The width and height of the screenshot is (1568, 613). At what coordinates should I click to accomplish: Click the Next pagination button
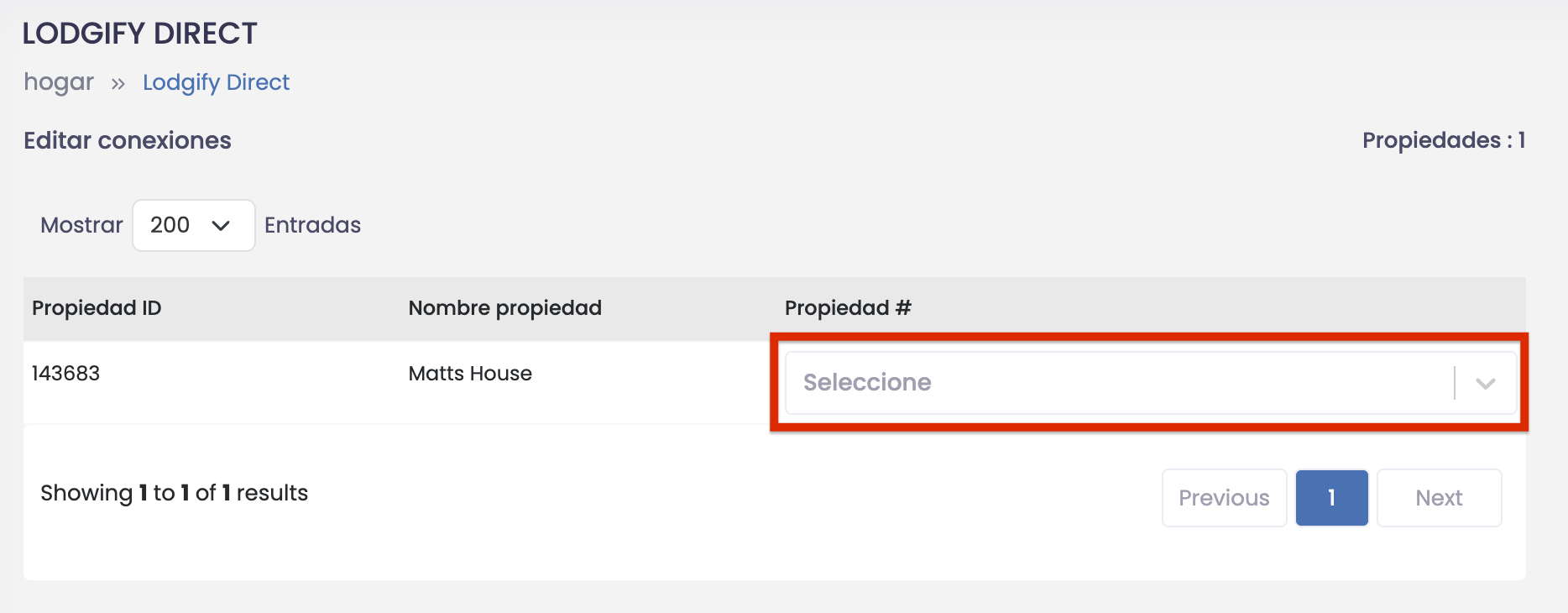[x=1439, y=497]
